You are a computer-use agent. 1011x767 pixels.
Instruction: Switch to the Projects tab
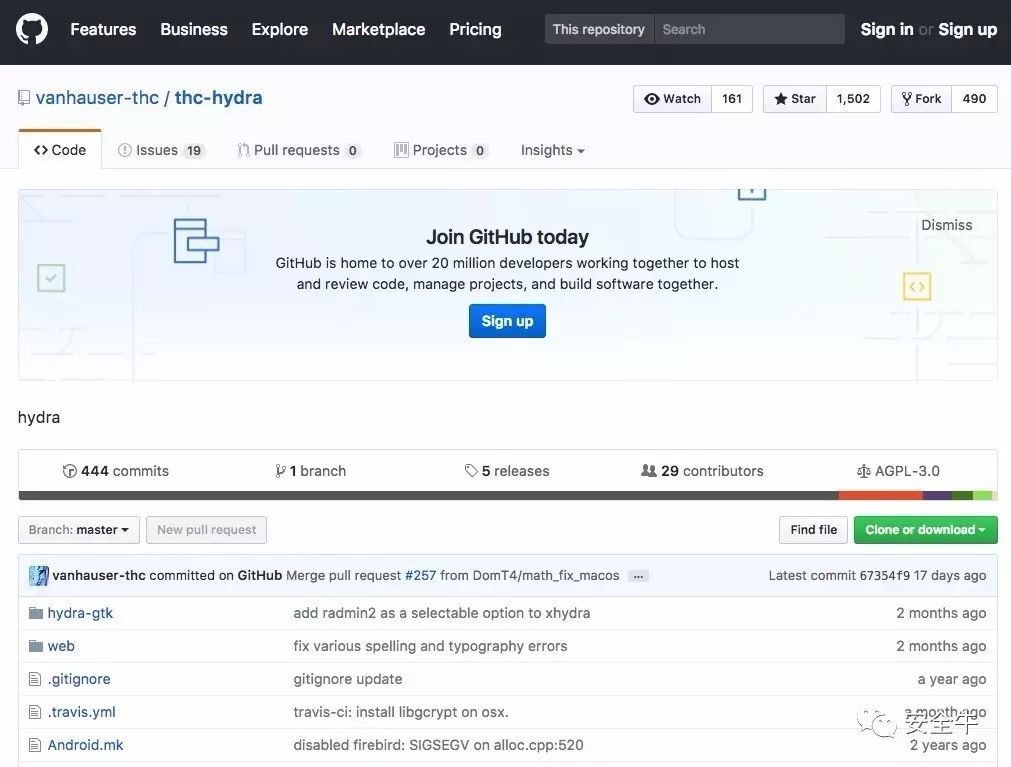pyautogui.click(x=440, y=150)
